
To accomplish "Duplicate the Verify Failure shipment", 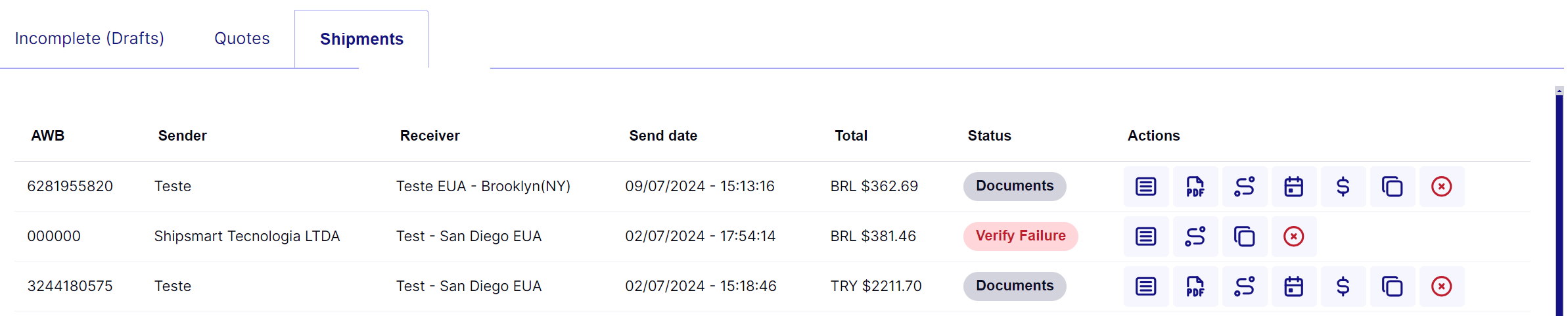I will point(1245,237).
